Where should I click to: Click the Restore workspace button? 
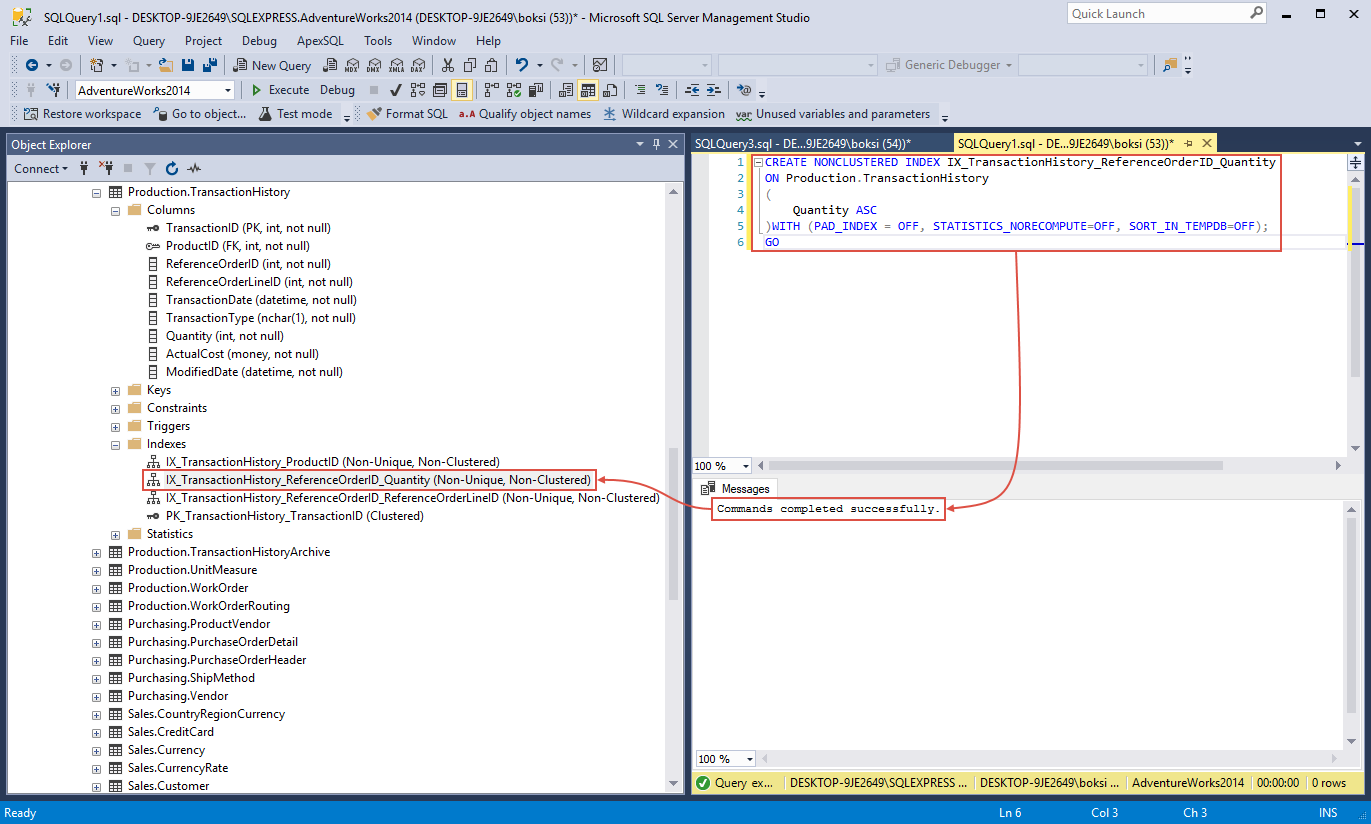(x=82, y=114)
